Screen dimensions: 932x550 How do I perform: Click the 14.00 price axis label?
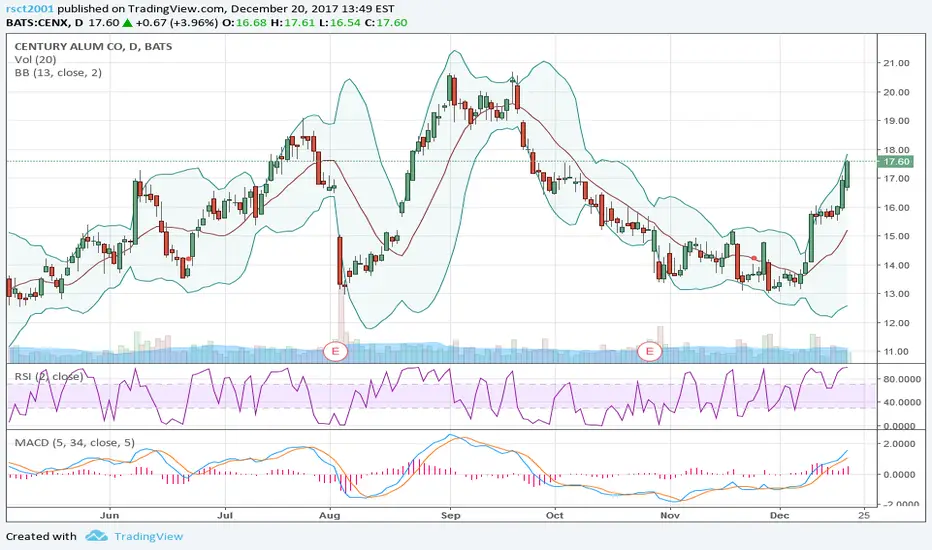(896, 265)
